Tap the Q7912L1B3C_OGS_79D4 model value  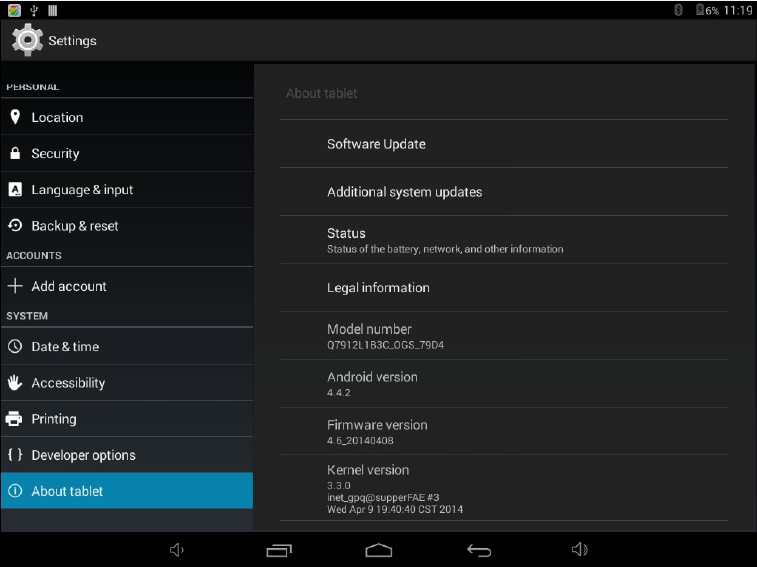pyautogui.click(x=385, y=345)
